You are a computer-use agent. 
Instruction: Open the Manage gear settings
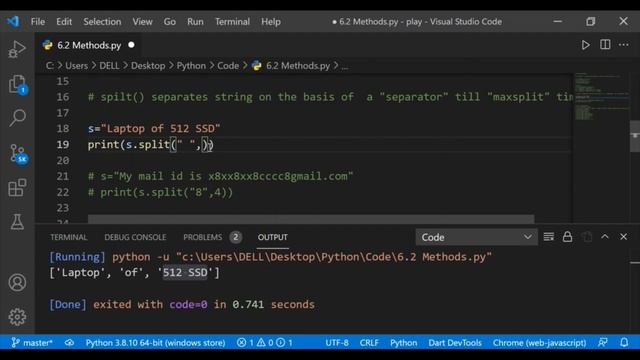(17, 317)
